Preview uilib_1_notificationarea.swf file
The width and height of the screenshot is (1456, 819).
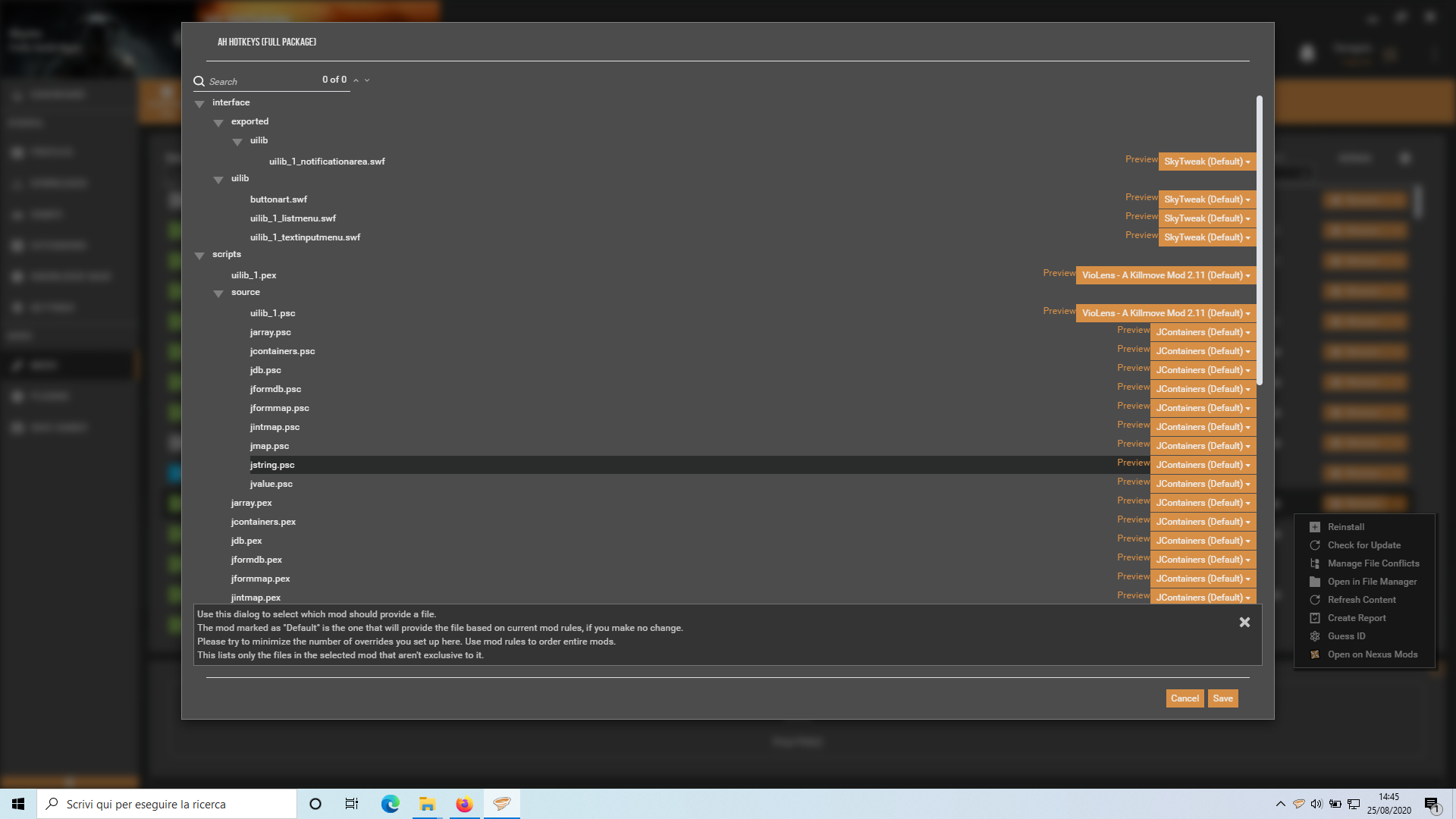tap(1141, 159)
